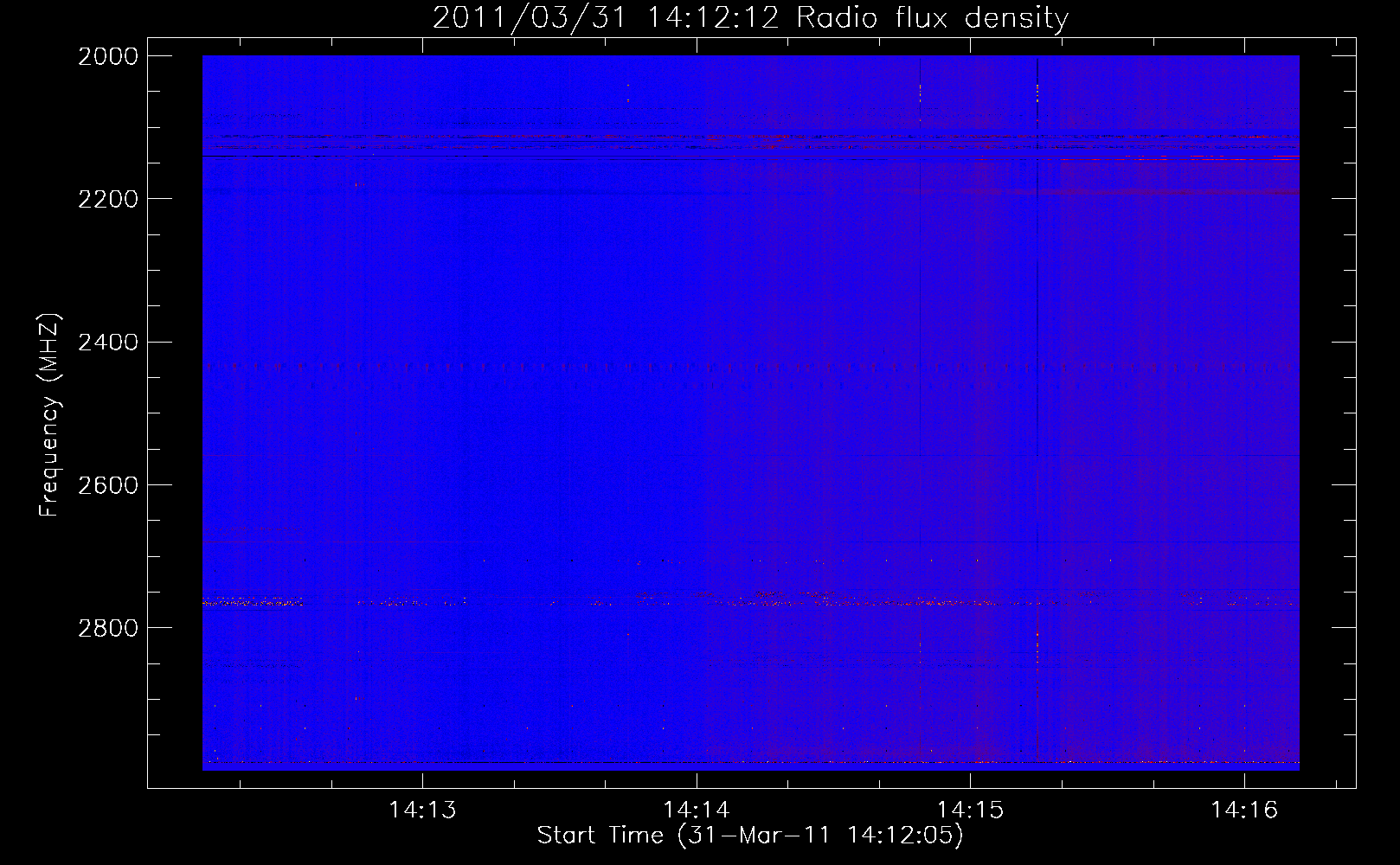Click the 14:13 time tick label
1400x865 pixels.
(x=422, y=811)
